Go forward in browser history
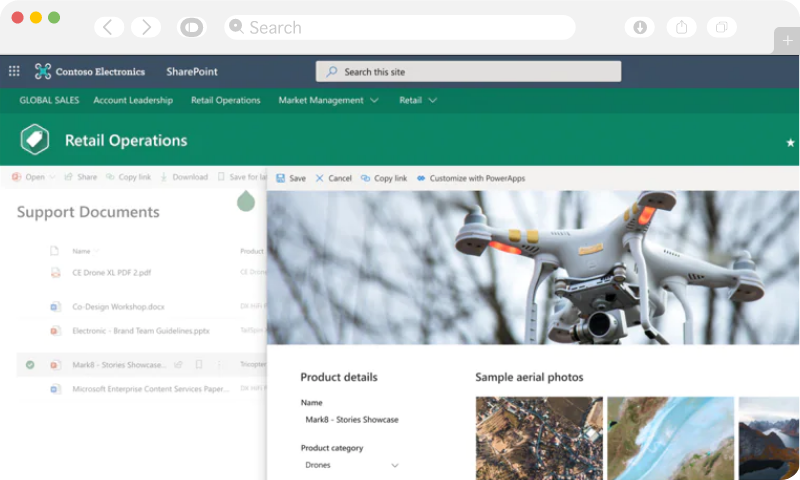 click(x=145, y=27)
